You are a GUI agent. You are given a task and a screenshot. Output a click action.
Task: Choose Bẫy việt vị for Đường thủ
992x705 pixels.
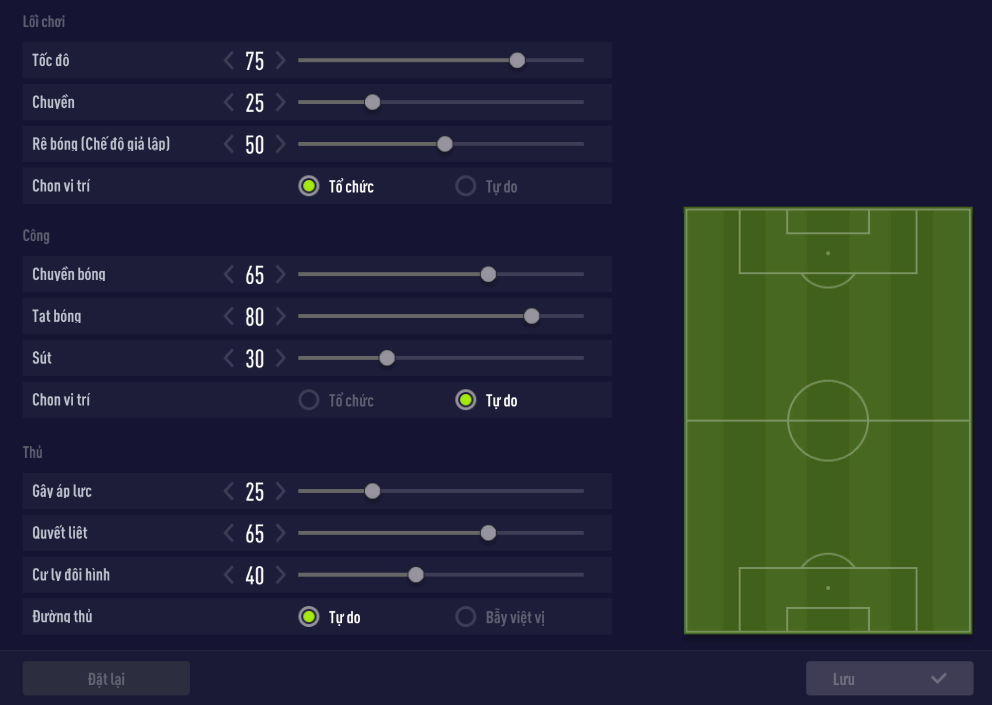466,617
